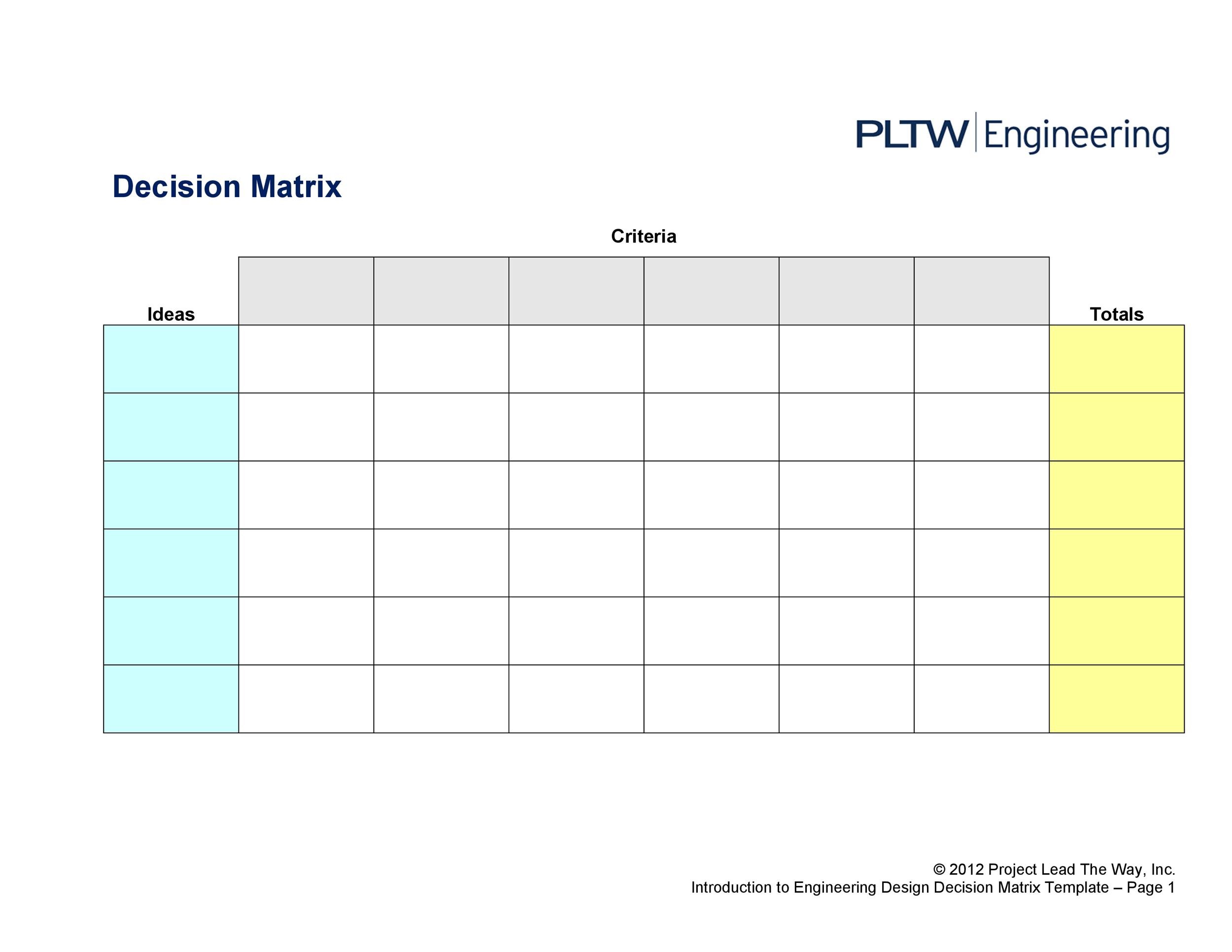The height and width of the screenshot is (952, 1232).
Task: Click first white cell under first criteria
Action: click(307, 359)
